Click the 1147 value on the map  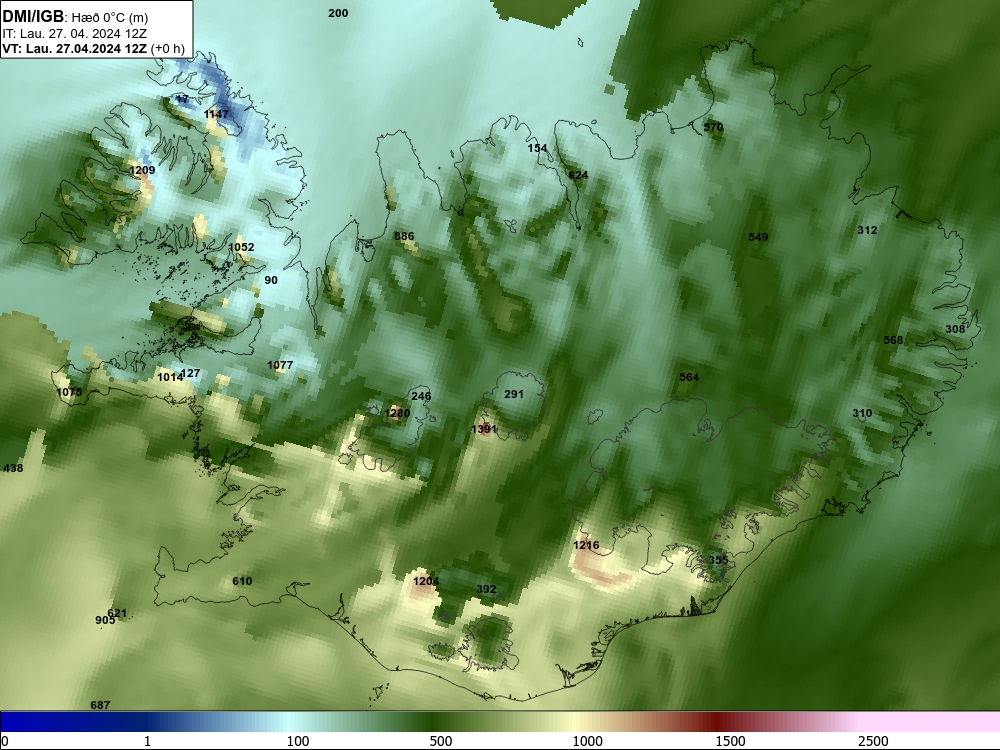pos(216,114)
